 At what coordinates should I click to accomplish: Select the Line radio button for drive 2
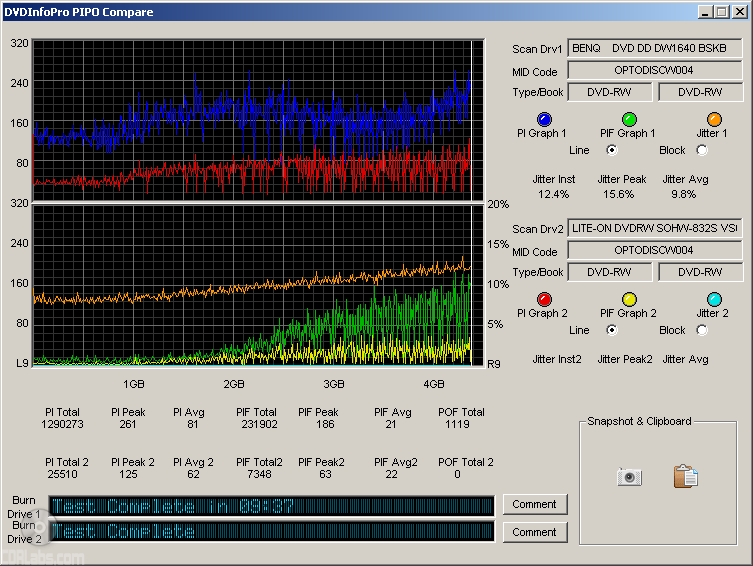(x=611, y=330)
